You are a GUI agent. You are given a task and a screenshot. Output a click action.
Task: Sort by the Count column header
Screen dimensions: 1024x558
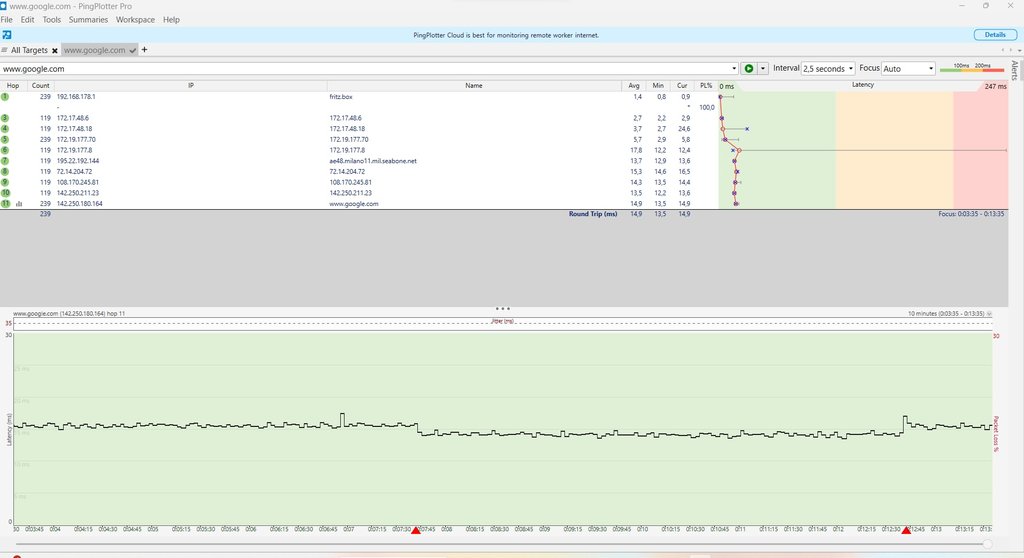(x=40, y=86)
